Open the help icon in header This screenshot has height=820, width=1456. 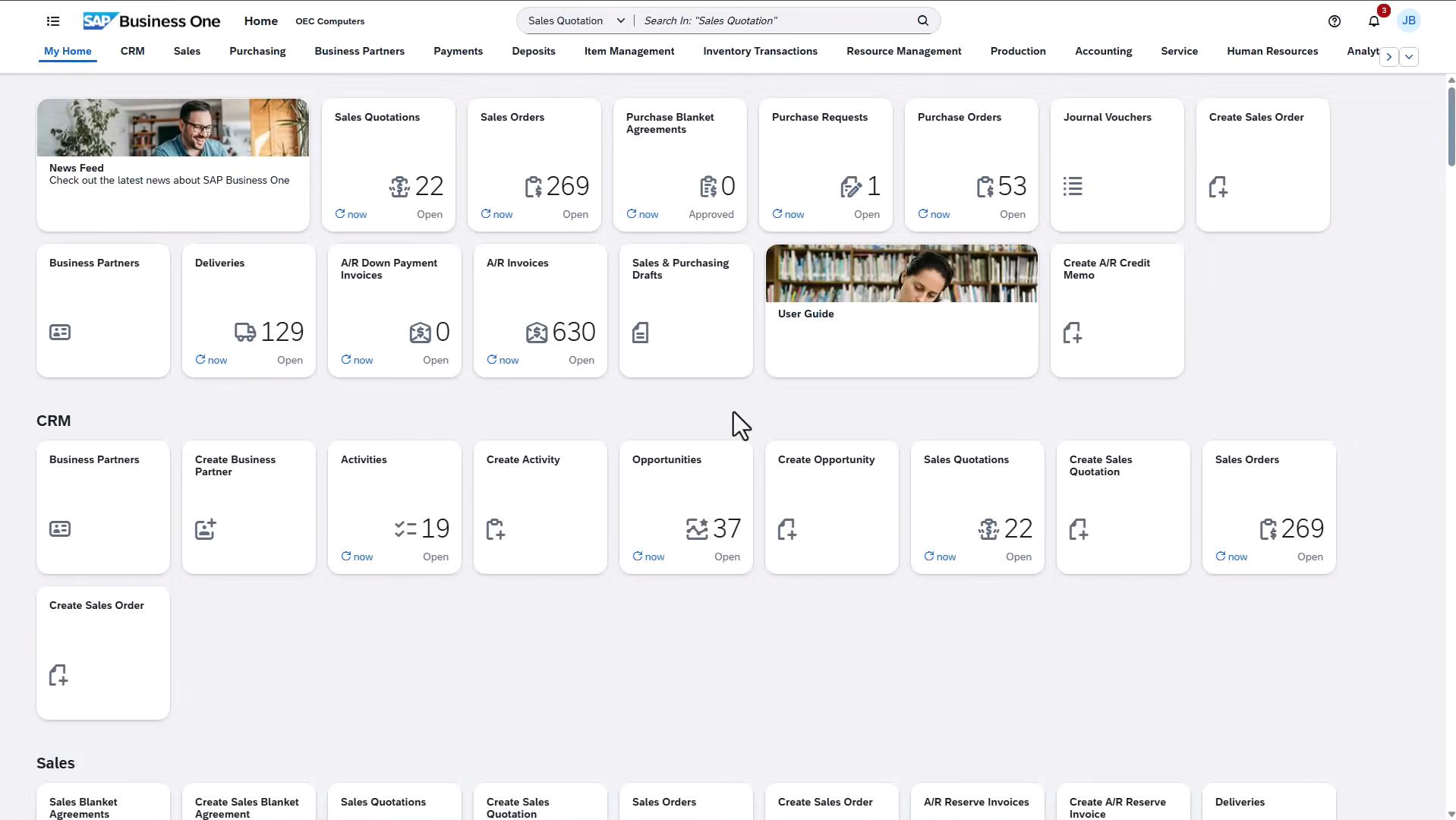point(1335,21)
